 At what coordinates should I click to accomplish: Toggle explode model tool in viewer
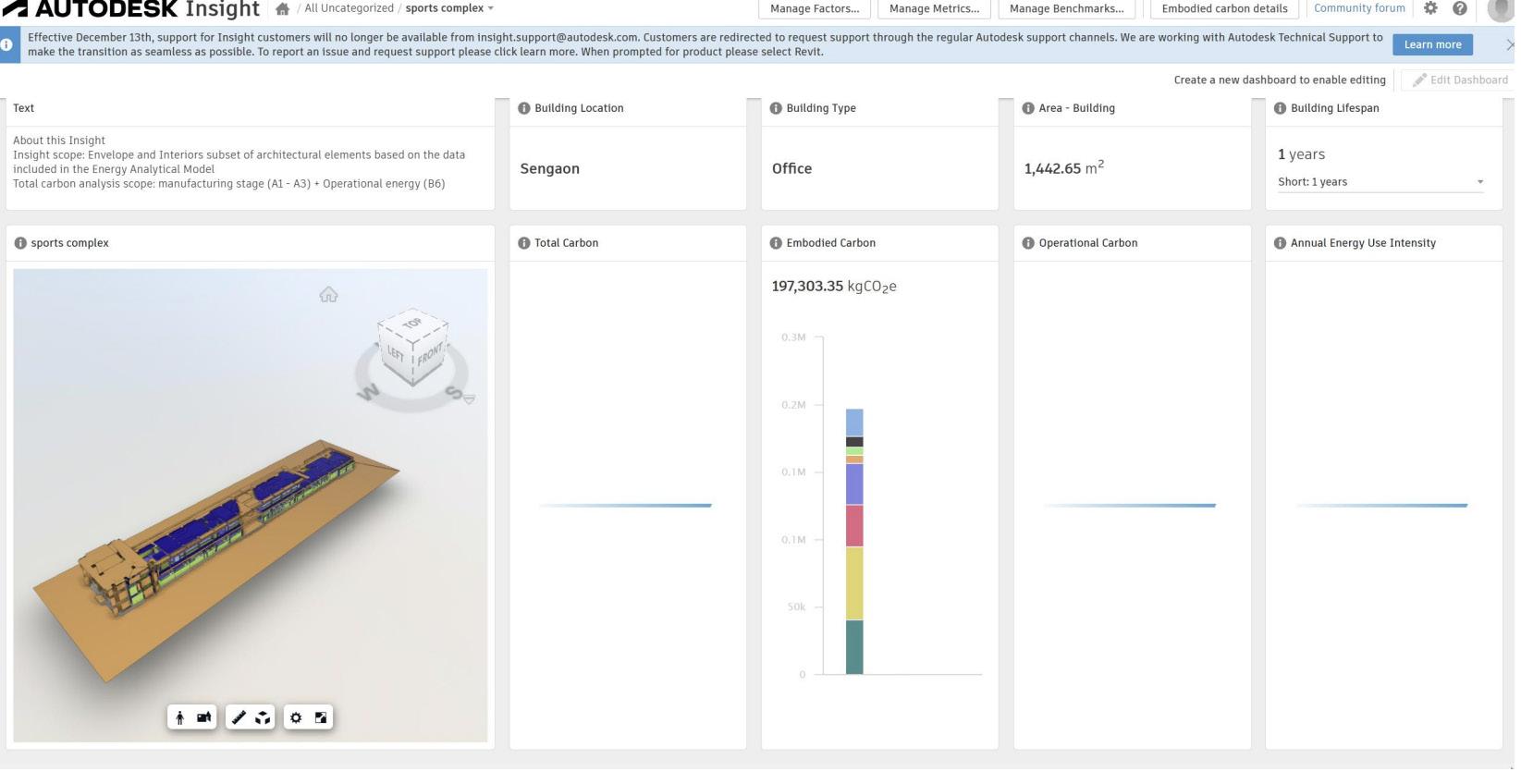[x=263, y=717]
